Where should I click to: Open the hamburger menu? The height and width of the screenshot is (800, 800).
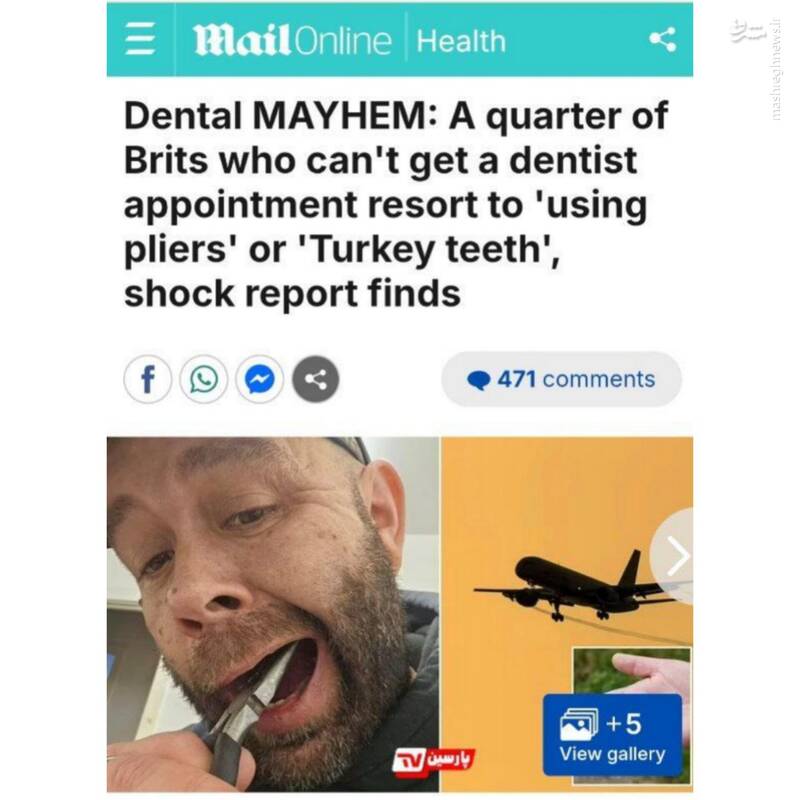click(x=140, y=40)
